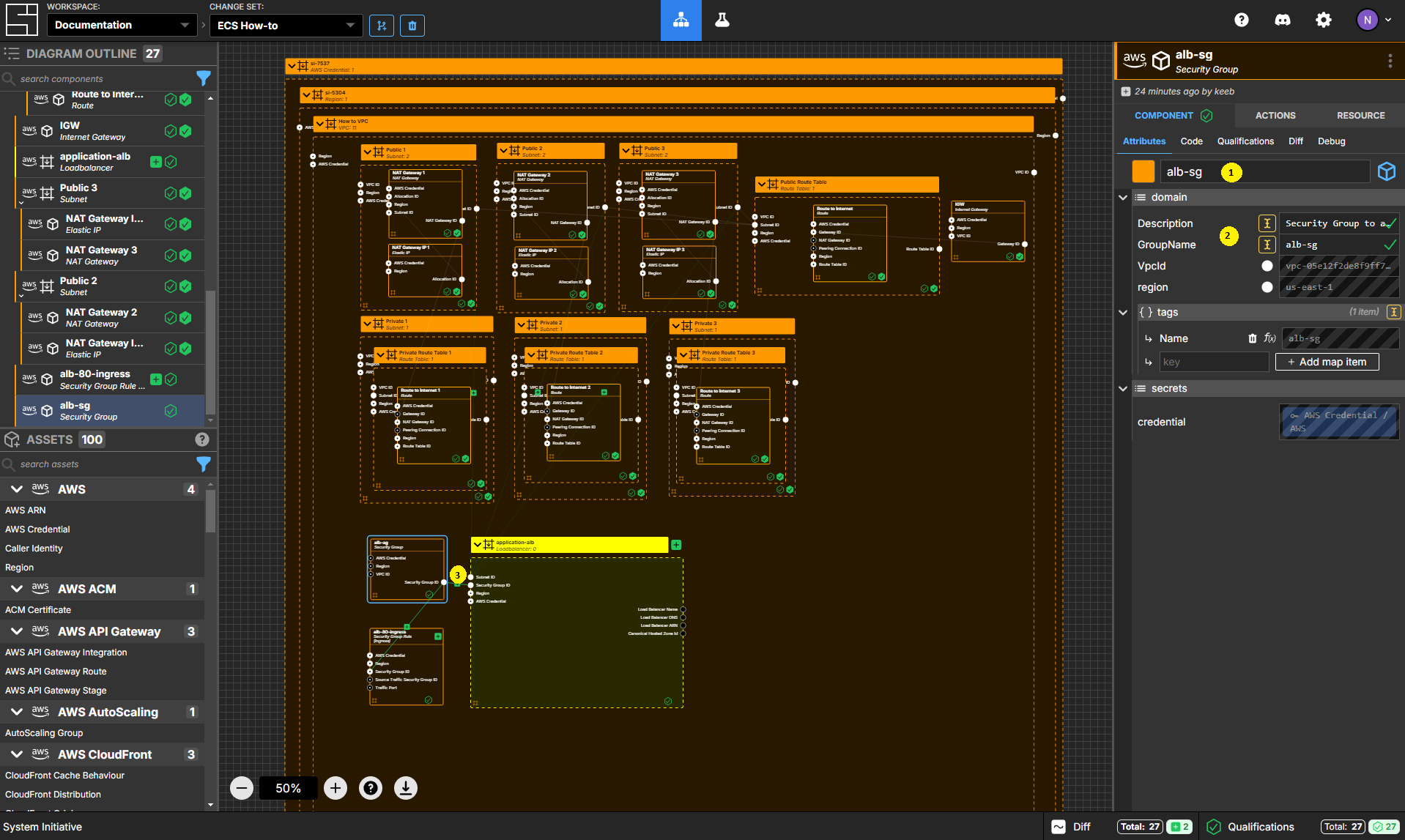Viewport: 1405px width, 840px height.
Task: Open the Diff panel in status bar
Action: click(1071, 827)
